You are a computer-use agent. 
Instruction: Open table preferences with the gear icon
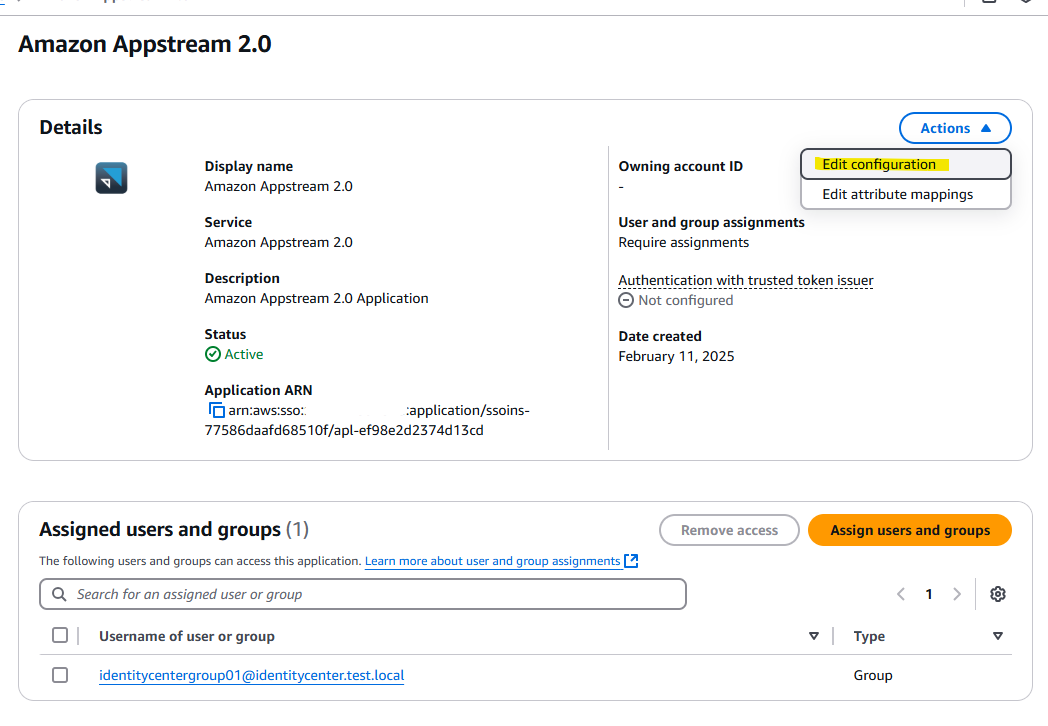pyautogui.click(x=998, y=594)
